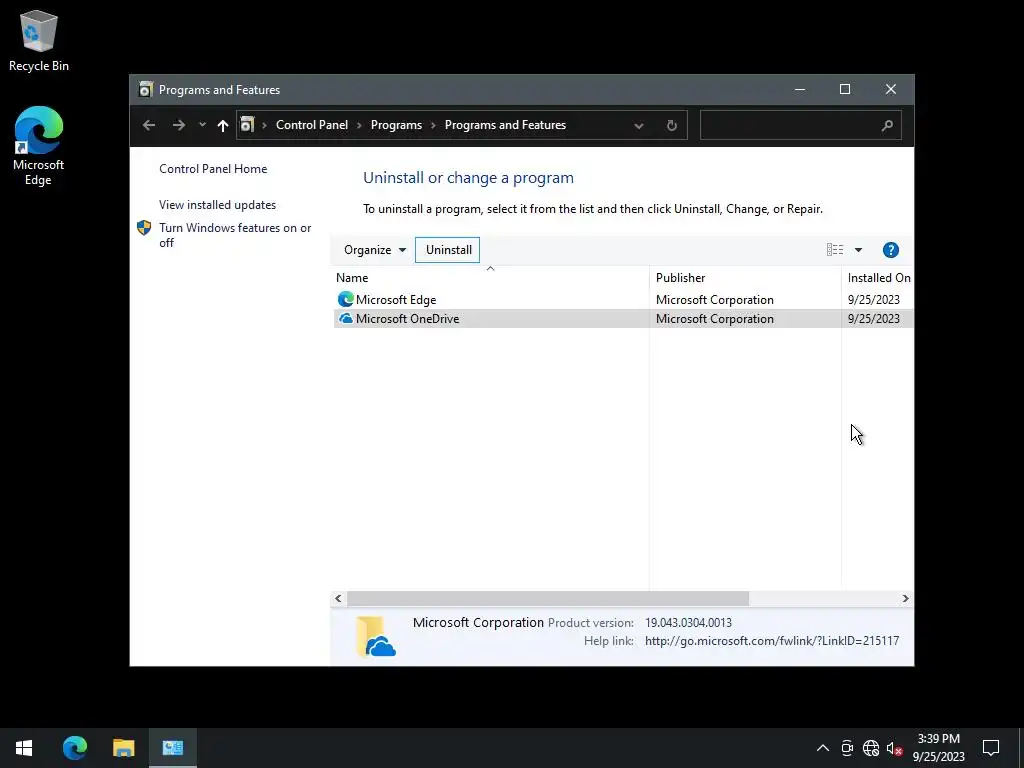The width and height of the screenshot is (1024, 768).
Task: Minimize the Programs and Features window
Action: point(800,89)
